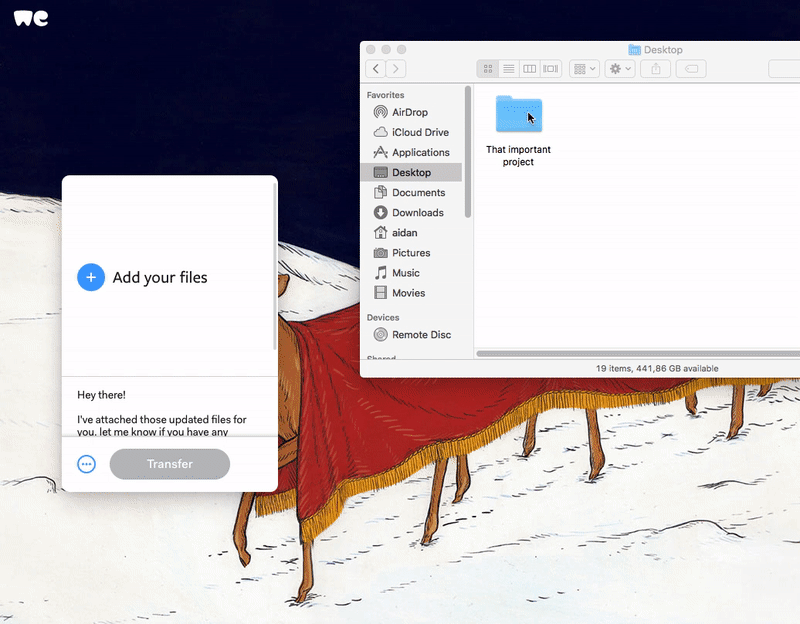Select Downloads in Finder sidebar
This screenshot has width=800, height=624.
(x=417, y=212)
